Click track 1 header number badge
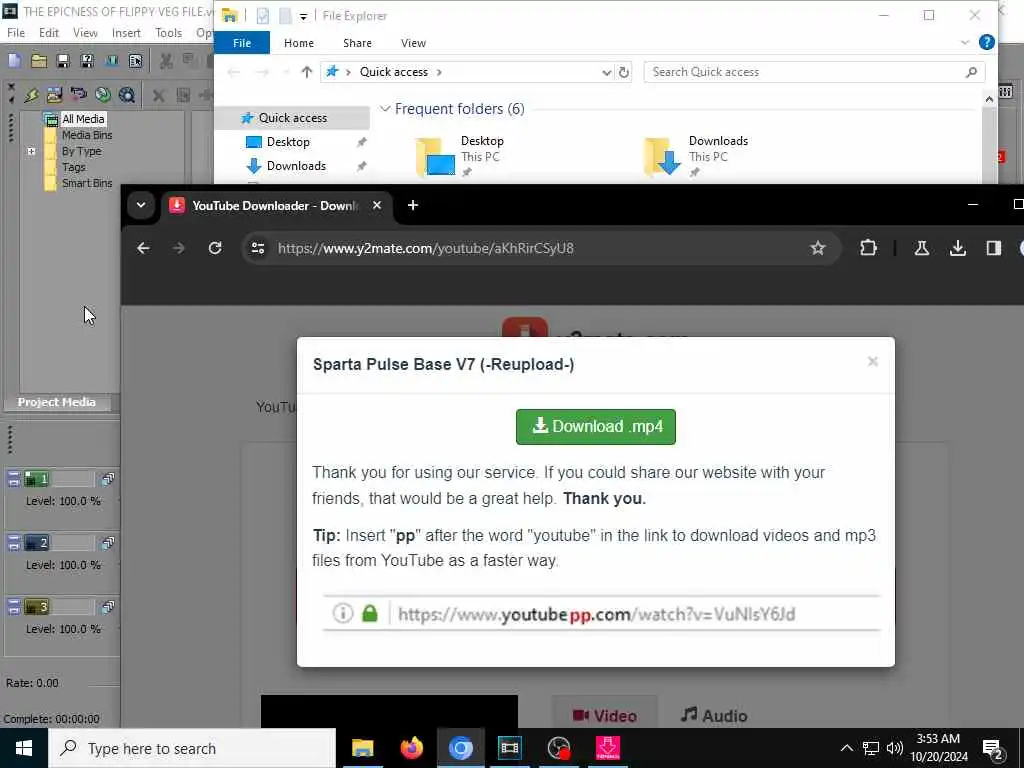 coord(37,479)
